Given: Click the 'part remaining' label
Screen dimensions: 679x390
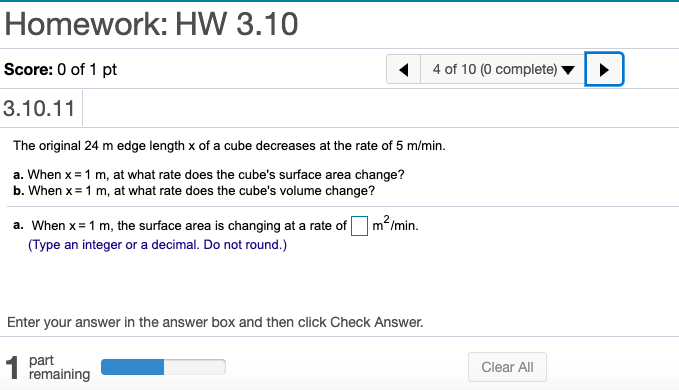Looking at the screenshot, I should tap(59, 367).
